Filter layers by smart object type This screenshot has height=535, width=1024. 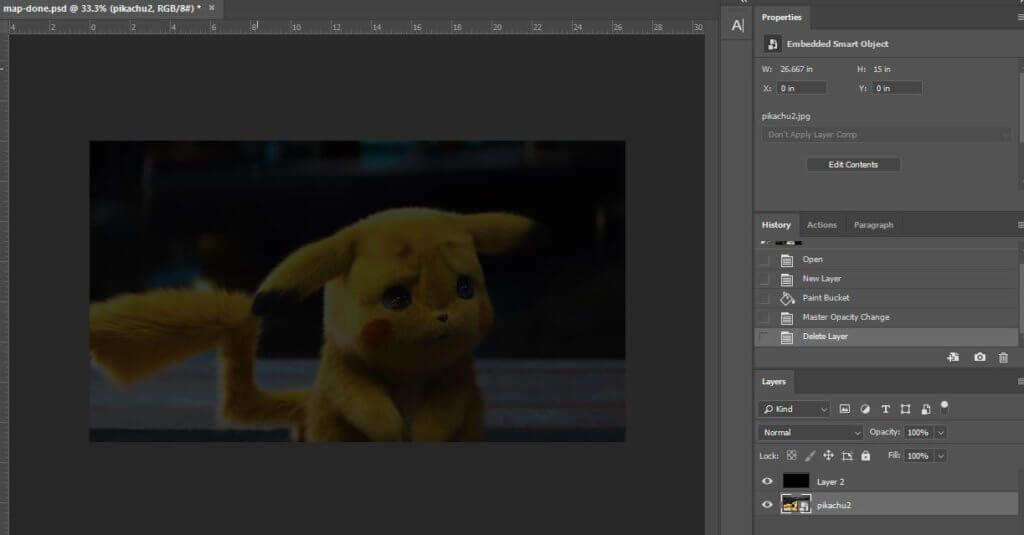click(925, 409)
